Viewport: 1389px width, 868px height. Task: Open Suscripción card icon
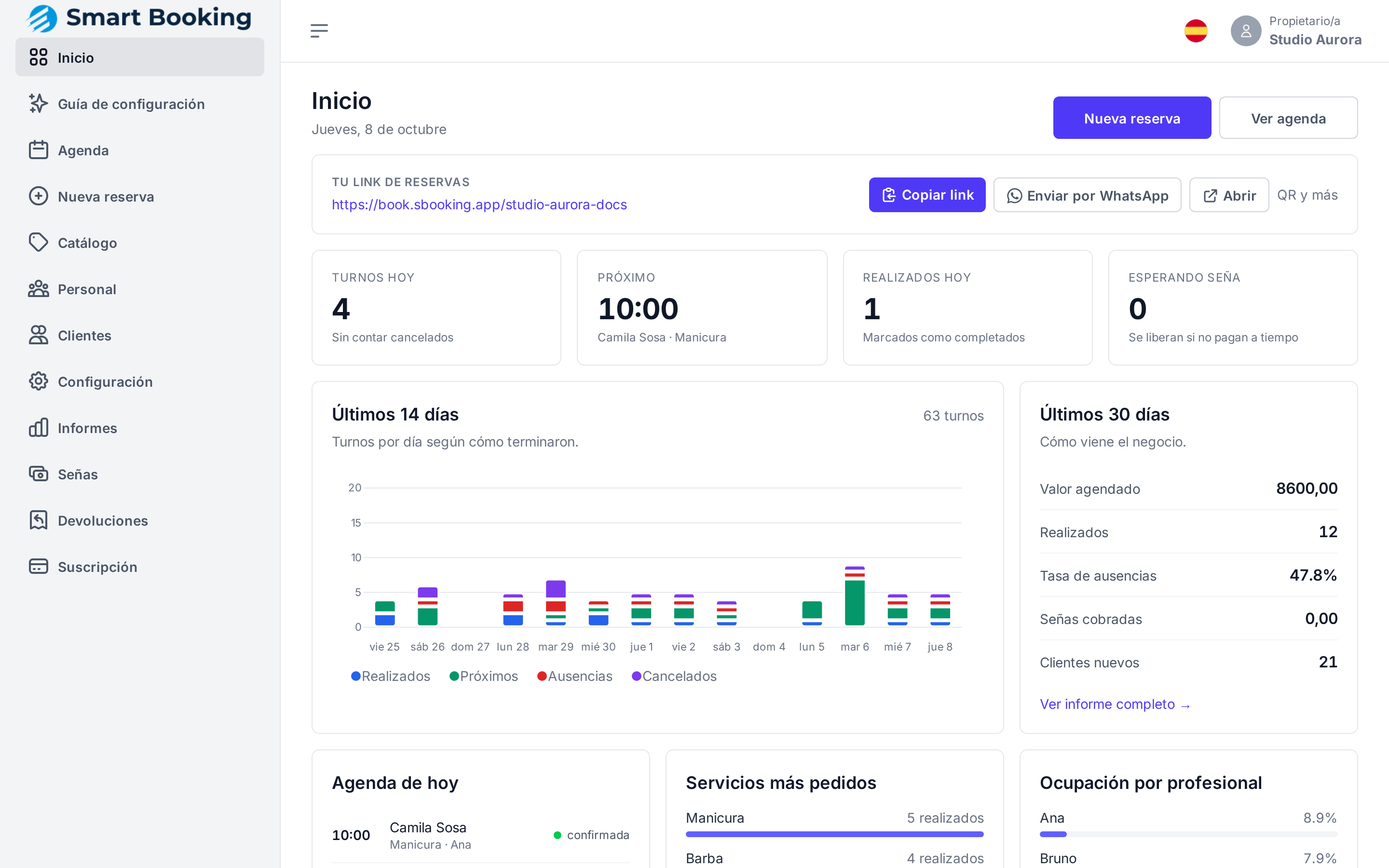(39, 567)
